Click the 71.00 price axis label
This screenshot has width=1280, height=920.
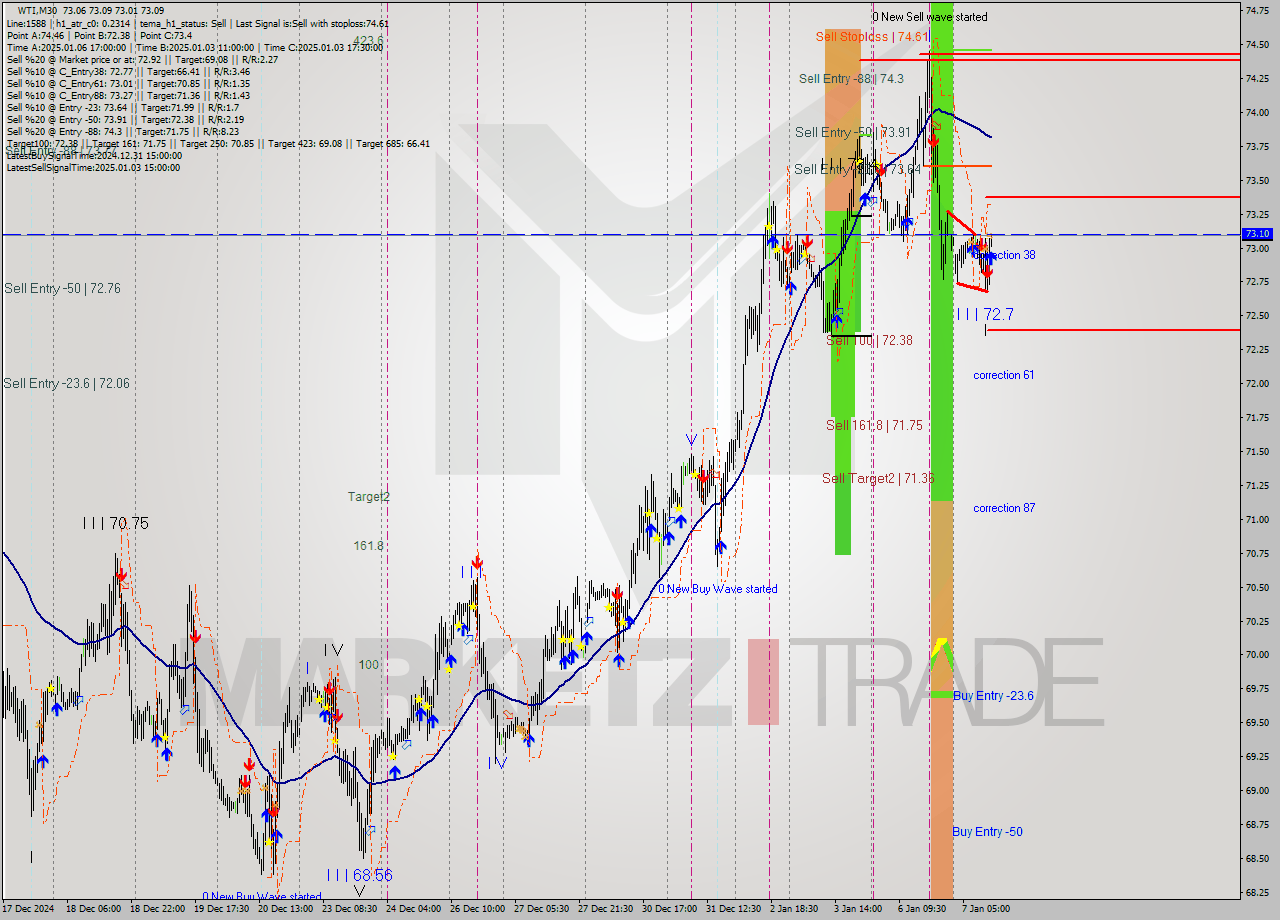point(1257,519)
